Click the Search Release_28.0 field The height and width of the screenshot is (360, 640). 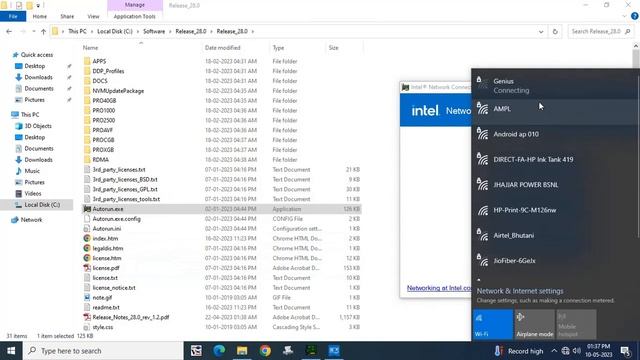[x=601, y=31]
